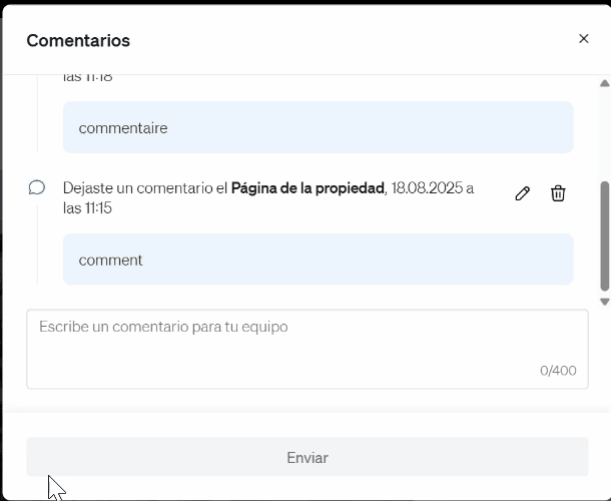Click the 'Página de la propiedad' bold text
The image size is (611, 501).
coord(308,188)
